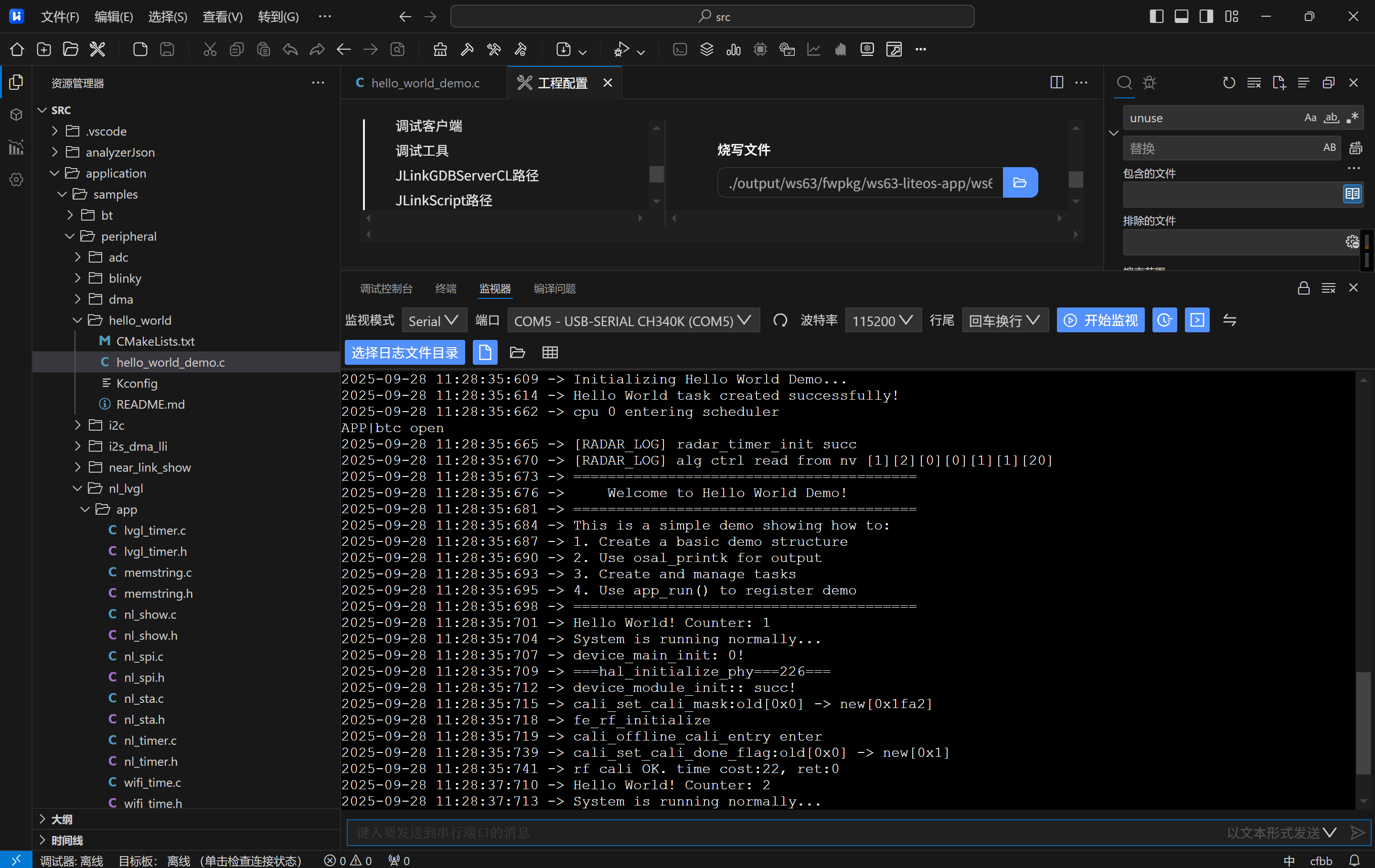Collapse the nl_lvgl folder

point(78,488)
